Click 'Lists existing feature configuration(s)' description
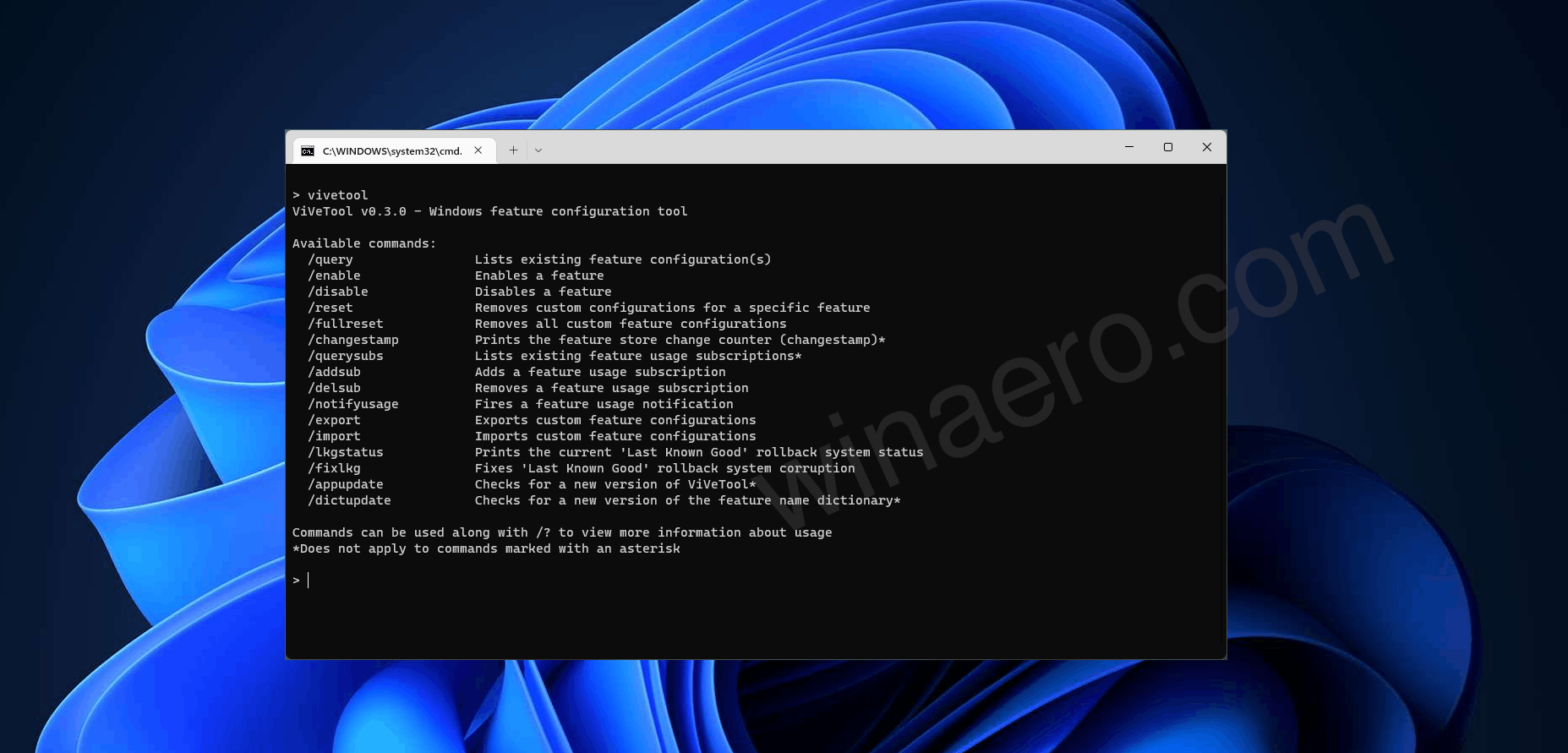1568x753 pixels. (623, 259)
